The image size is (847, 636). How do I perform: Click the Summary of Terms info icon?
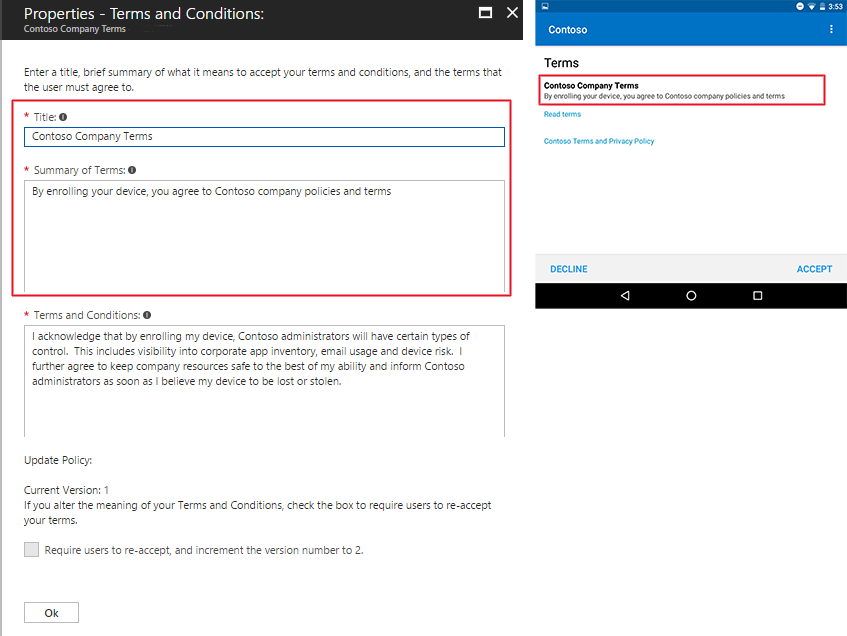coord(131,169)
